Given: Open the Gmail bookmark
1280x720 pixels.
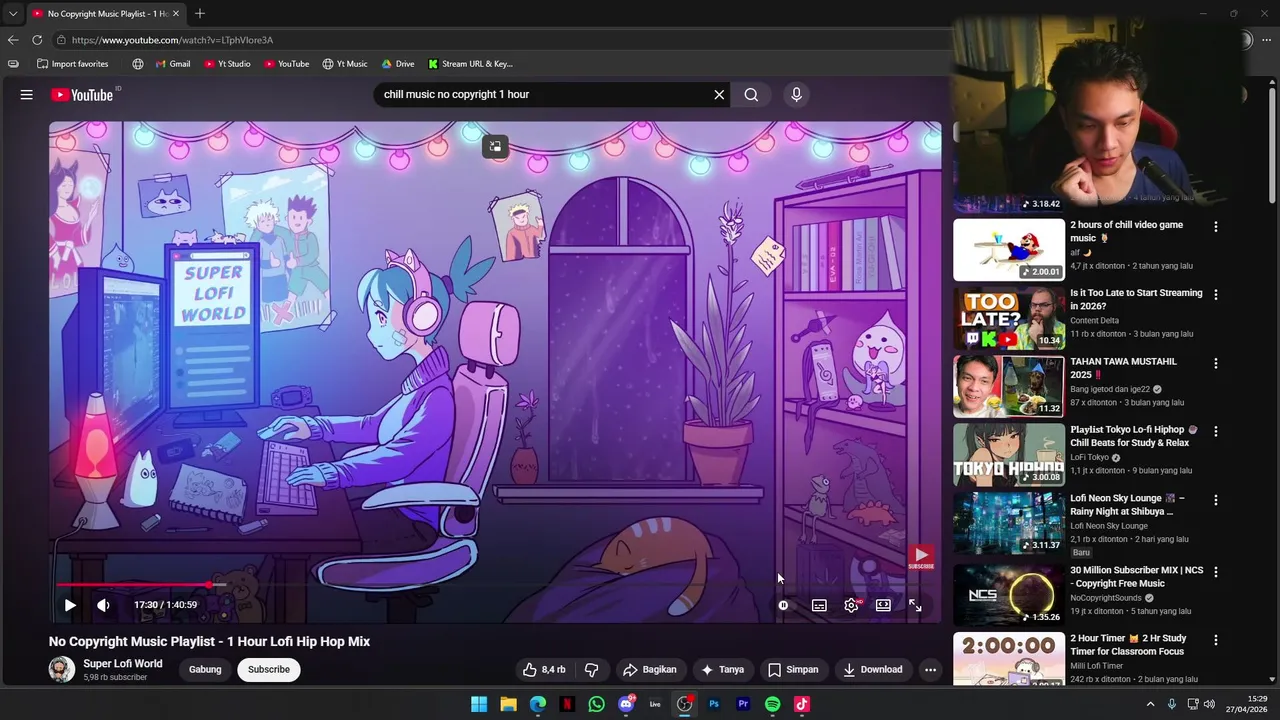Looking at the screenshot, I should (x=171, y=64).
